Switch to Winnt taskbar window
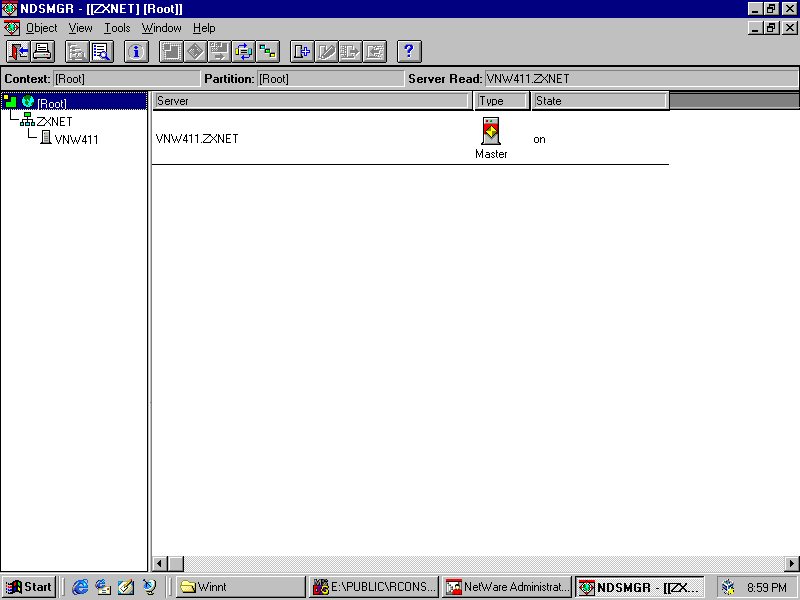The width and height of the screenshot is (800, 600). [241, 587]
